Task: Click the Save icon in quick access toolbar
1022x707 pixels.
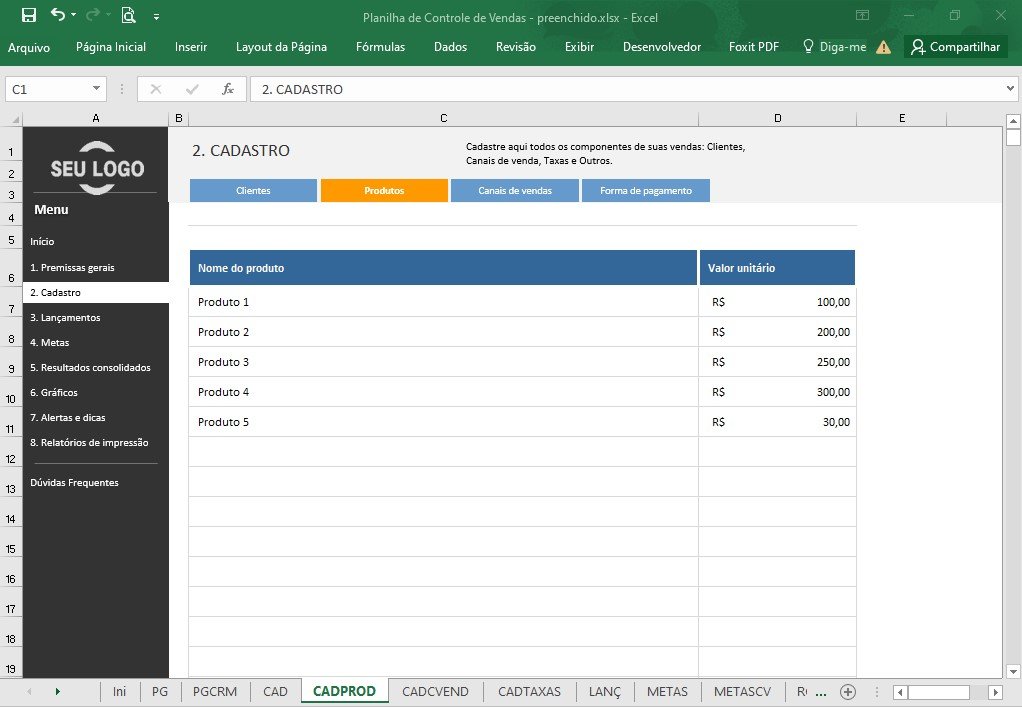Action: click(x=29, y=15)
